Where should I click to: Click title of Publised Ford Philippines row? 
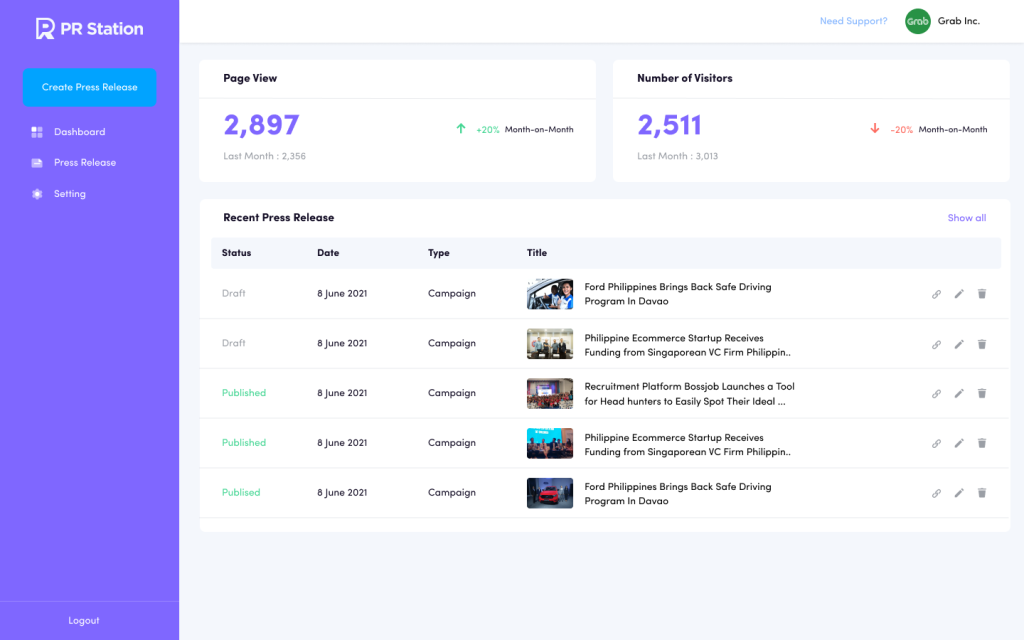(x=678, y=494)
